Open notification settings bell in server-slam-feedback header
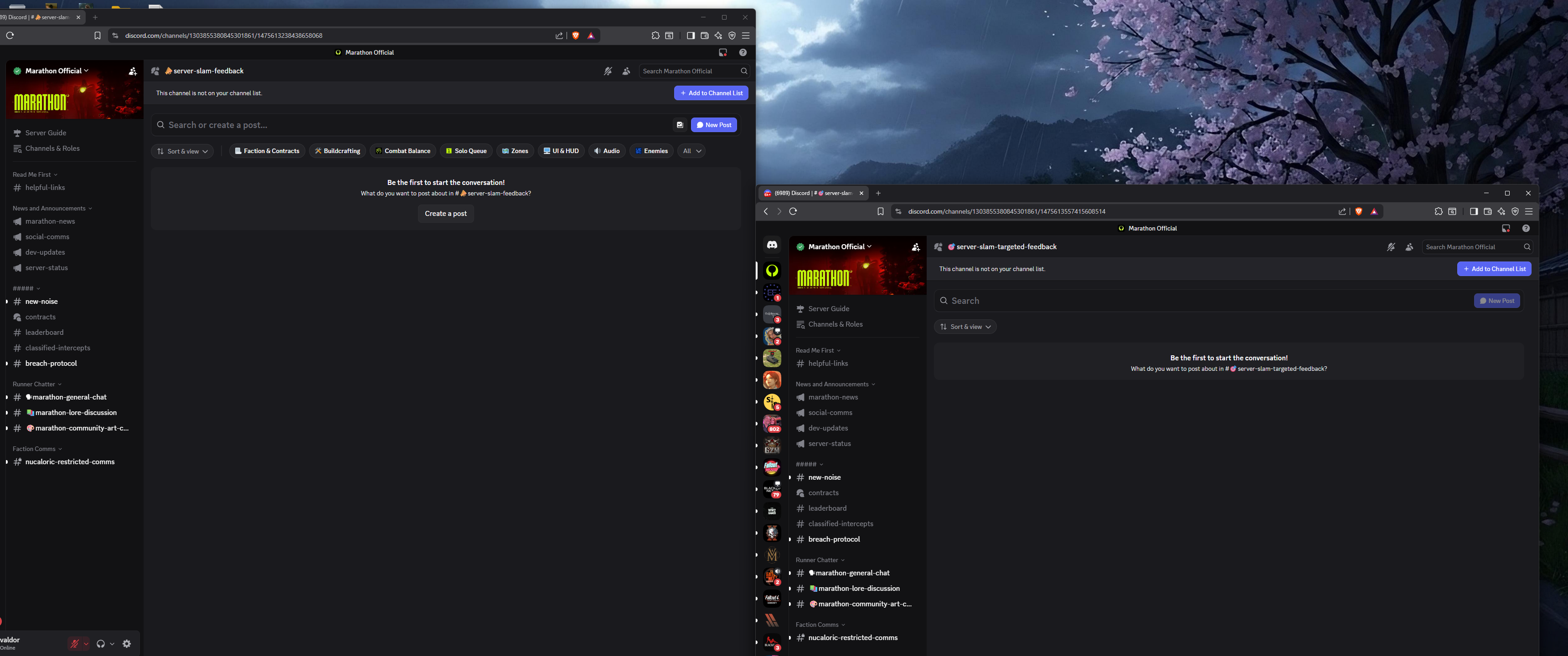This screenshot has width=1568, height=656. coord(608,71)
